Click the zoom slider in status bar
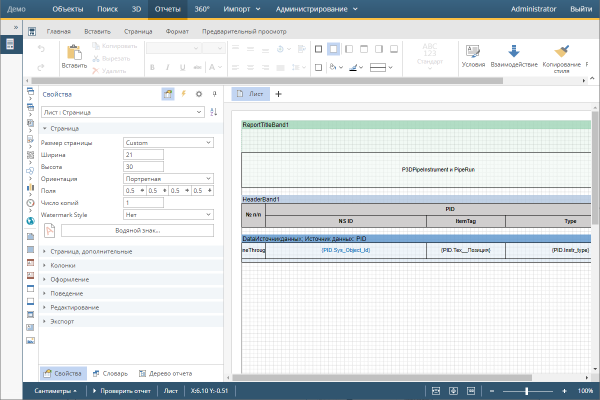This screenshot has height=400, width=600. (x=526, y=390)
